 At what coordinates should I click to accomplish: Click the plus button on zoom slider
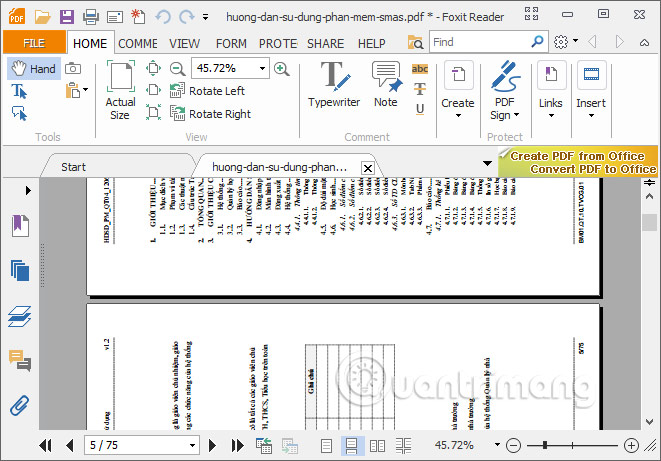(x=631, y=445)
